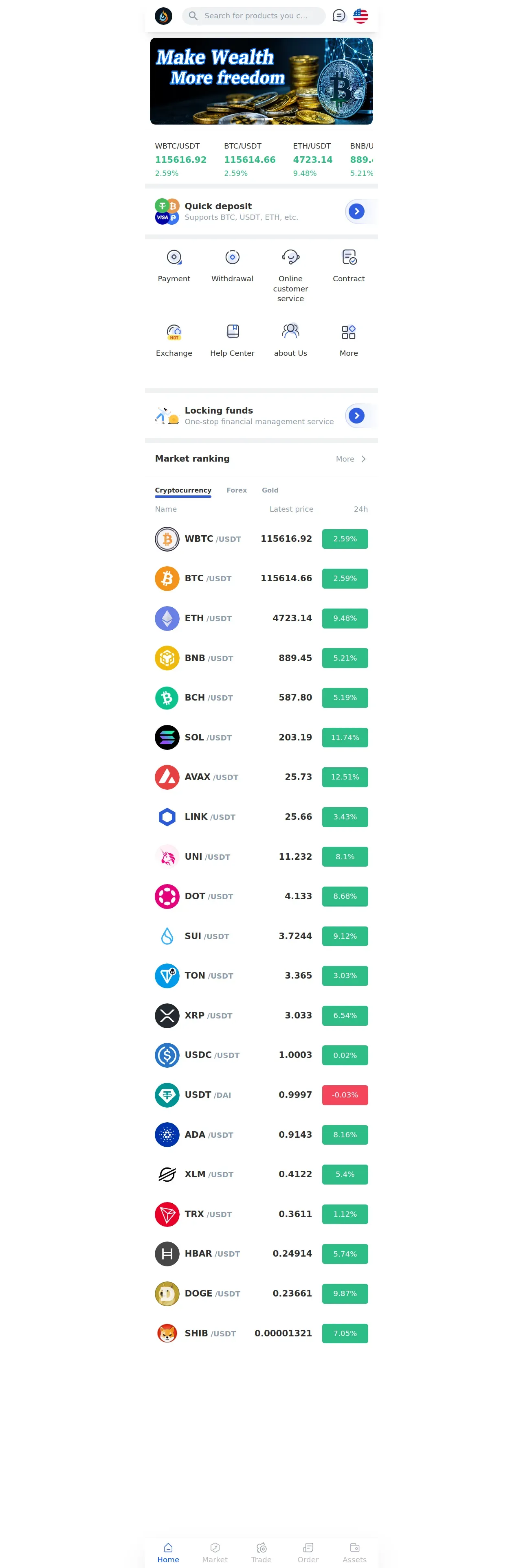This screenshot has width=523, height=1568.
Task: Expand Quick deposit with arrow button
Action: tap(356, 211)
